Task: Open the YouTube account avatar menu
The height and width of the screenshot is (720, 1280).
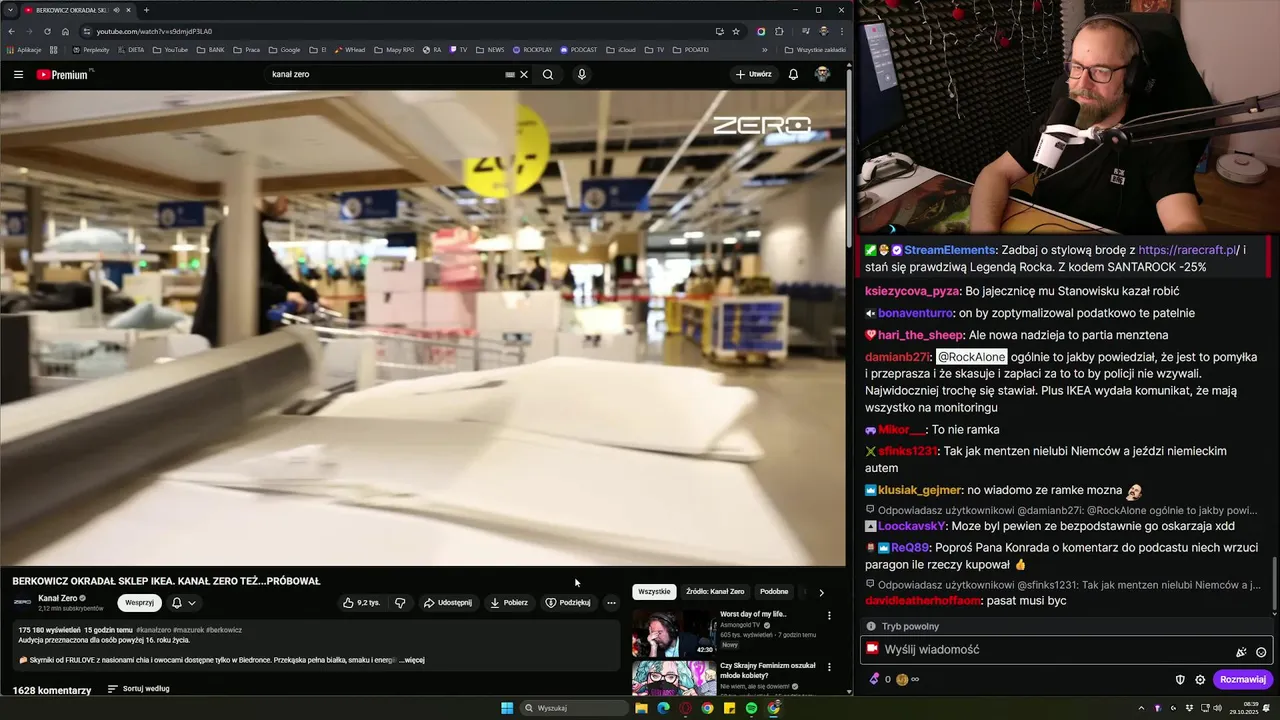Action: 822,74
